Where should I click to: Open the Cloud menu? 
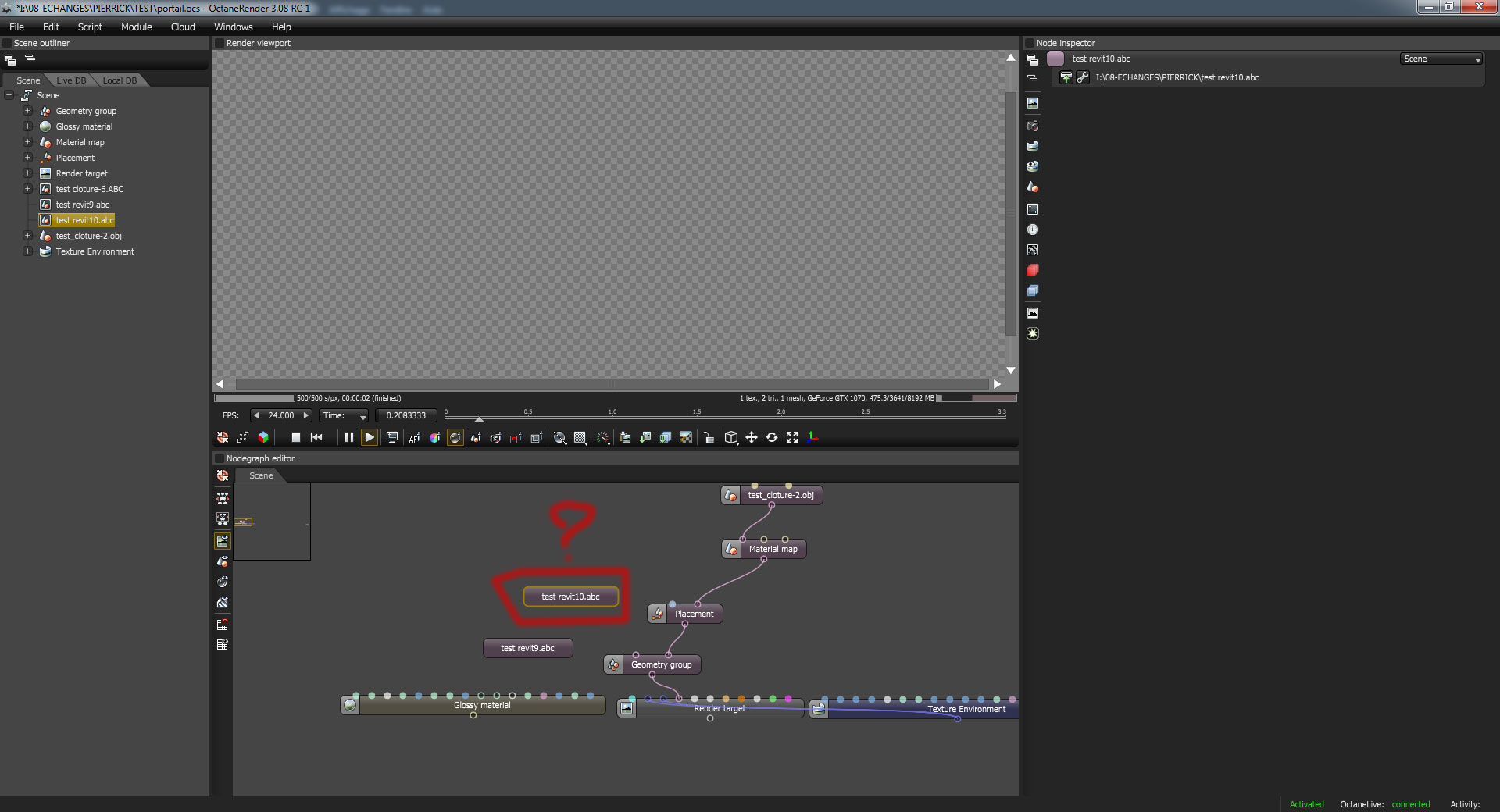point(183,27)
